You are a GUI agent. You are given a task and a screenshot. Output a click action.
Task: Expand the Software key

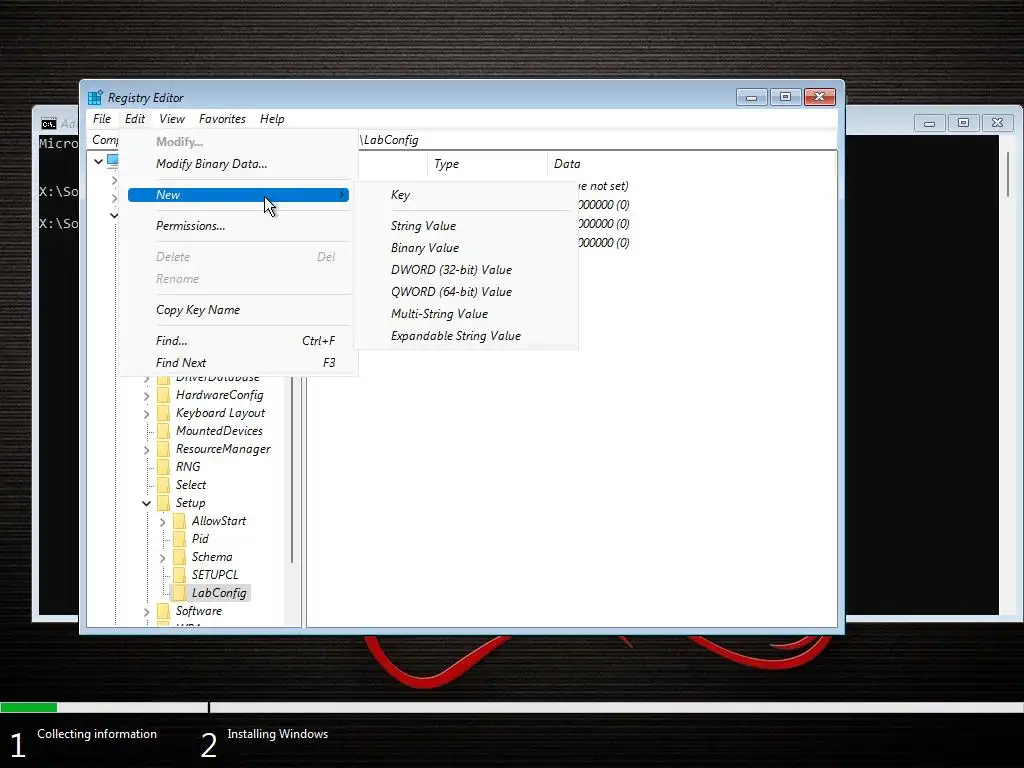tap(146, 611)
